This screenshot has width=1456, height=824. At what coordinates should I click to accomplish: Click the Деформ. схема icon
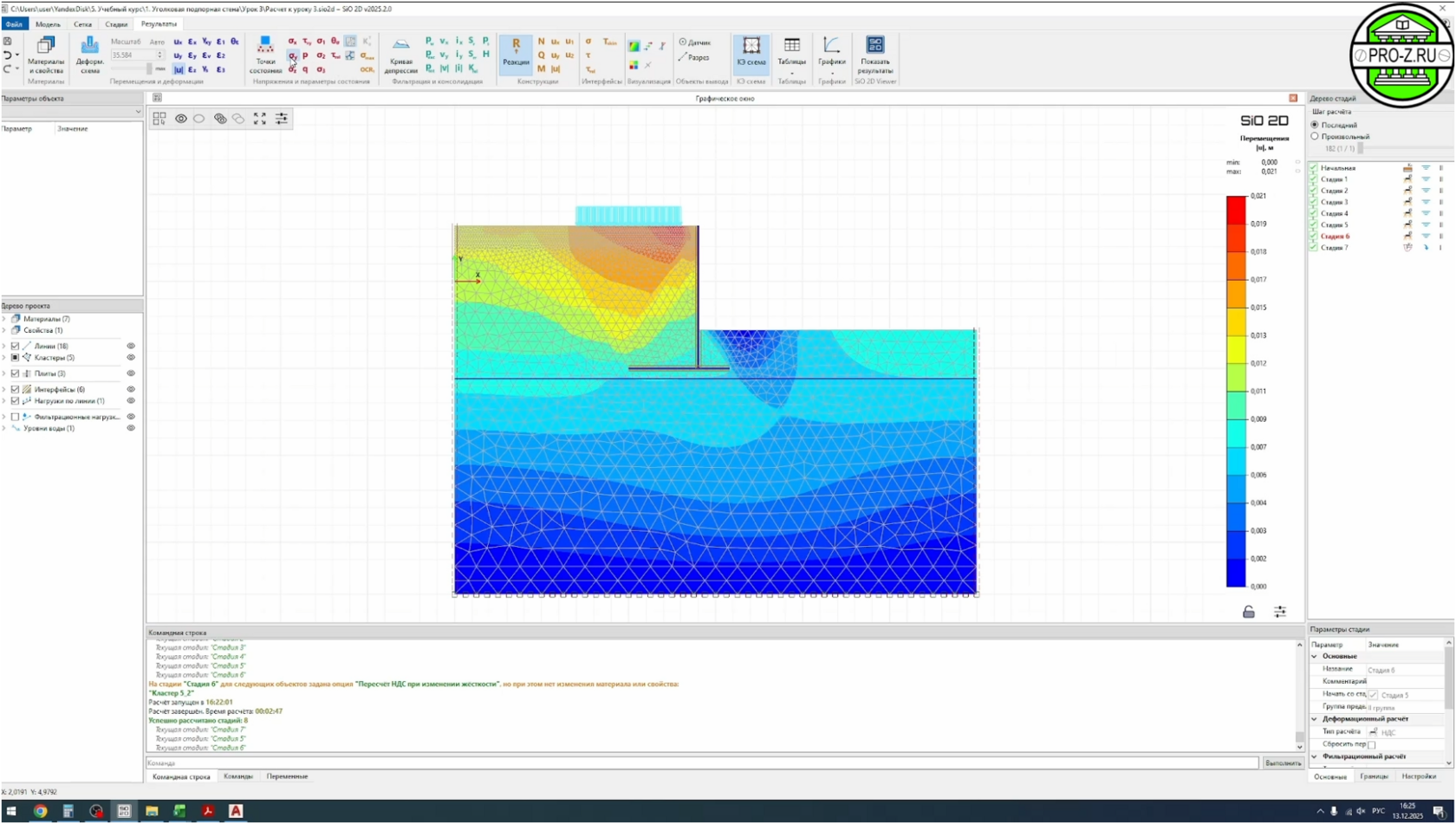89,54
